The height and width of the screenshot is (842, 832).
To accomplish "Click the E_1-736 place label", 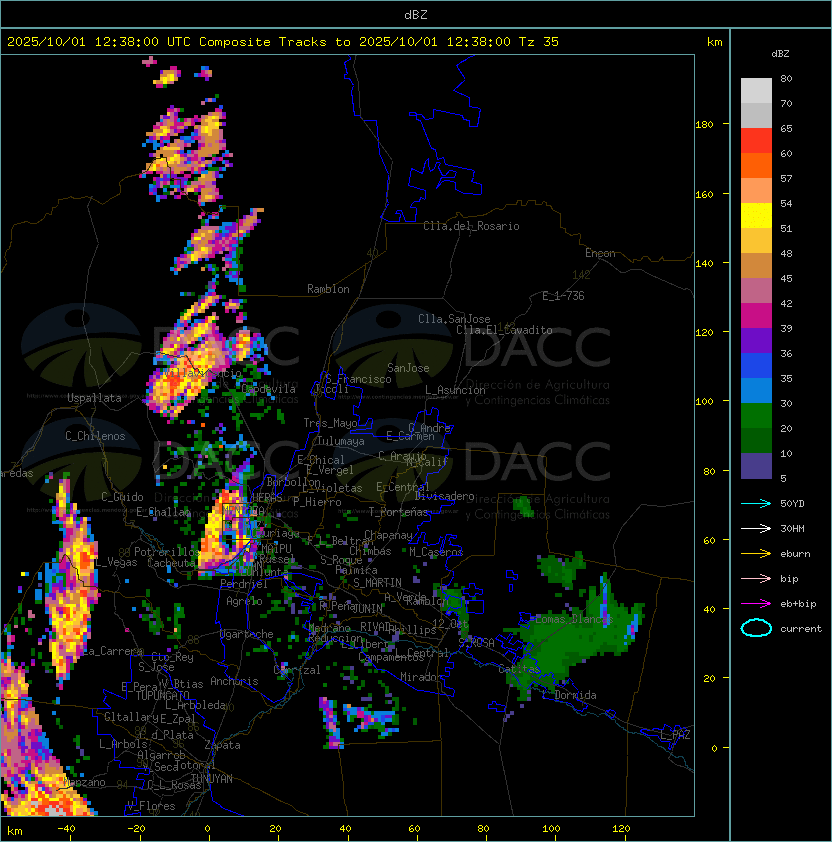I will [563, 296].
